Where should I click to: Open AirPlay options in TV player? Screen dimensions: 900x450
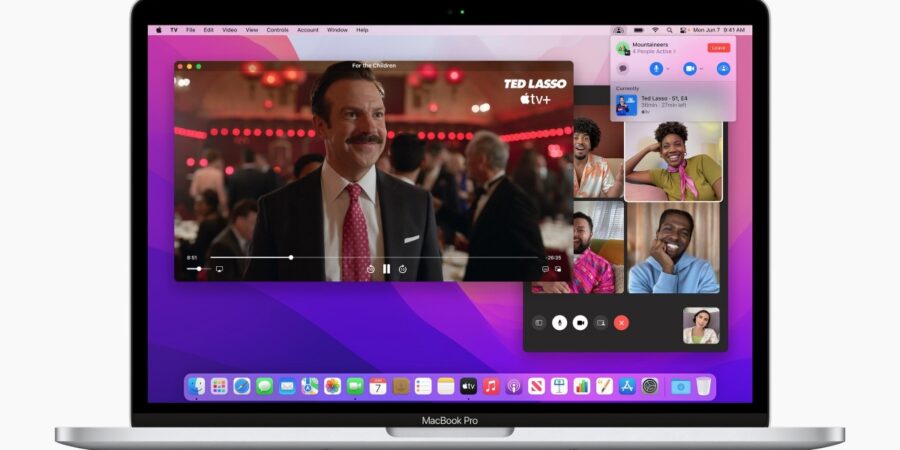tap(219, 269)
